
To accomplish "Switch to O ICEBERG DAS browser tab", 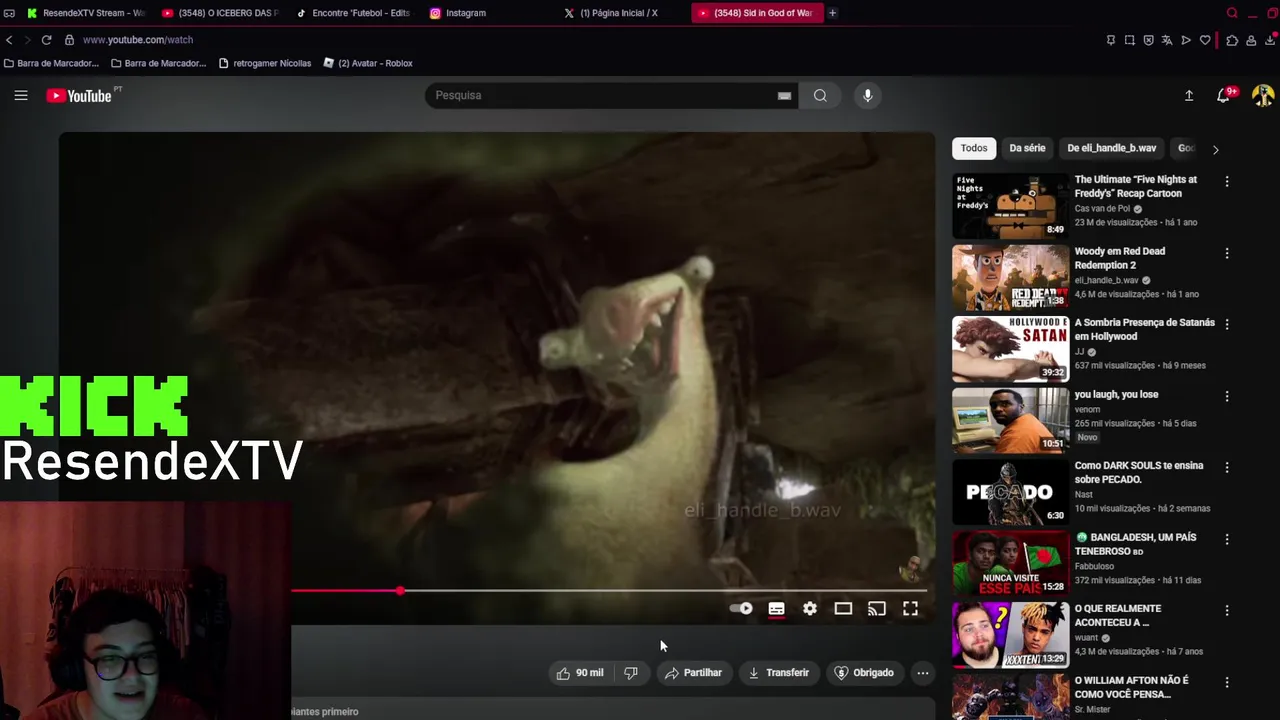I will coord(220,13).
